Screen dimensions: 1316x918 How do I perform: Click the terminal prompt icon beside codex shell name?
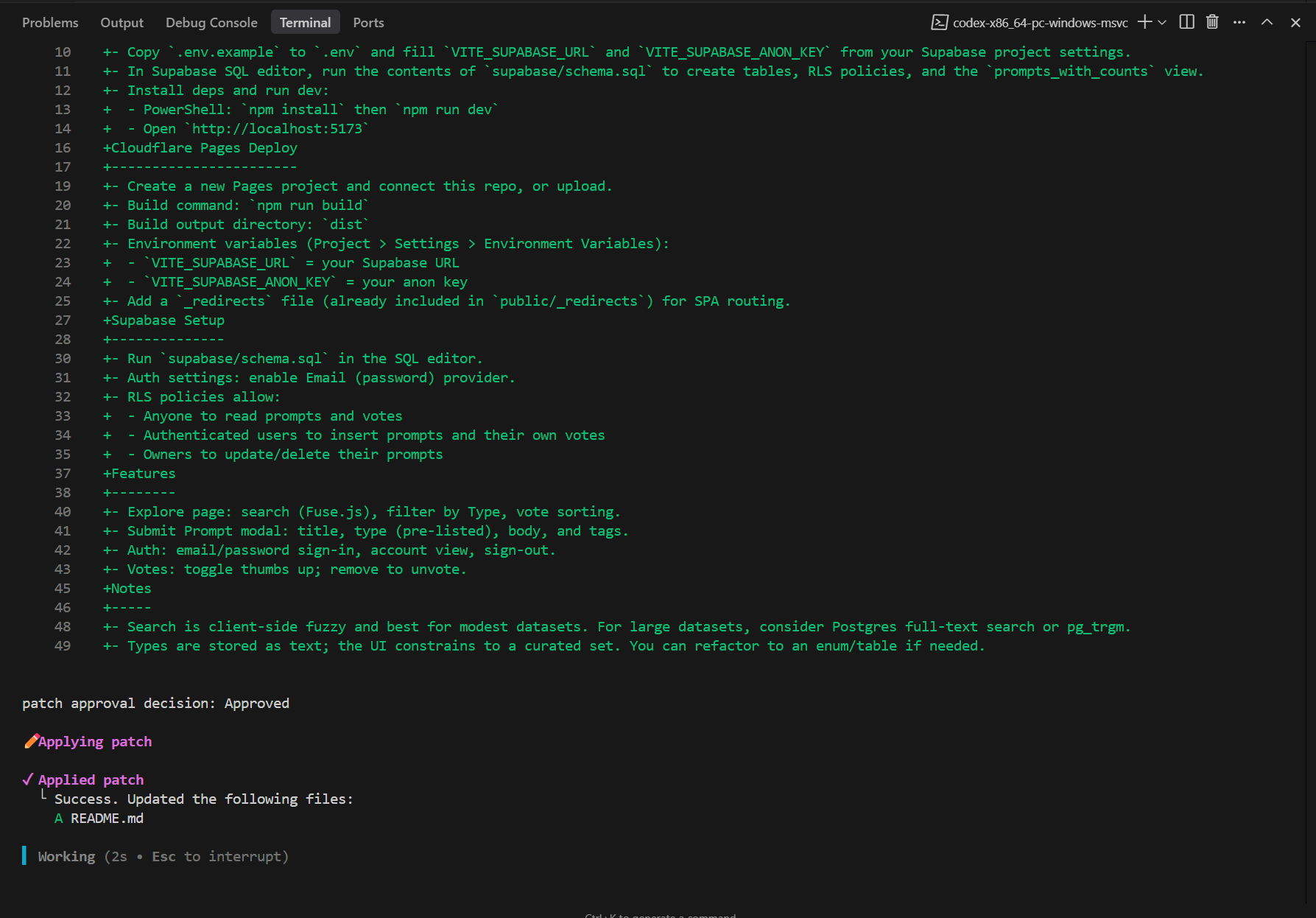pyautogui.click(x=940, y=23)
